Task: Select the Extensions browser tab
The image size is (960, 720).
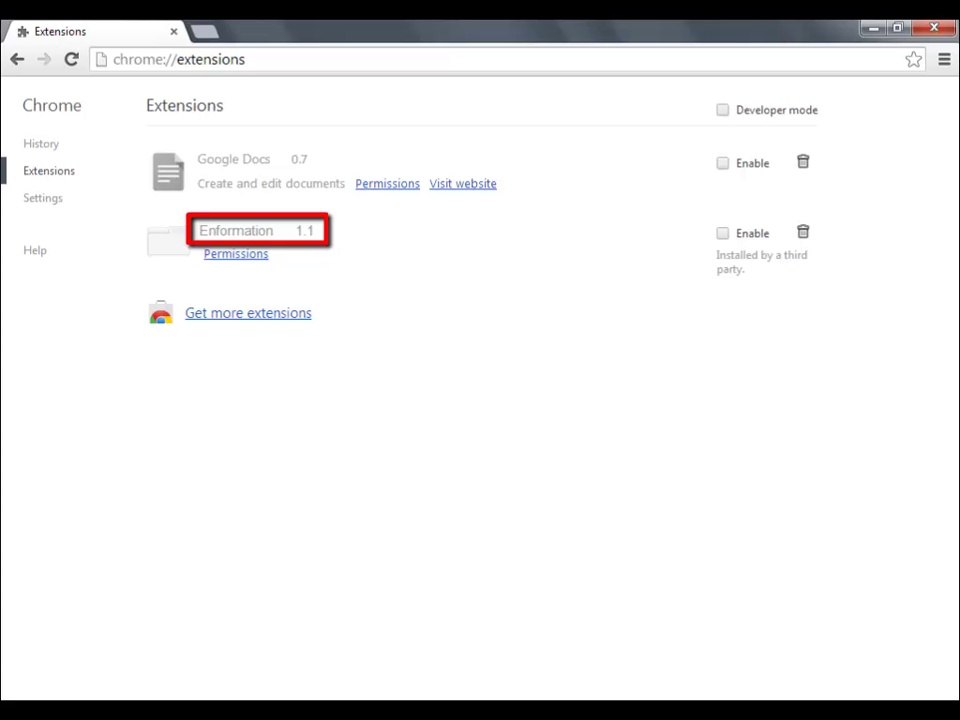Action: click(95, 31)
